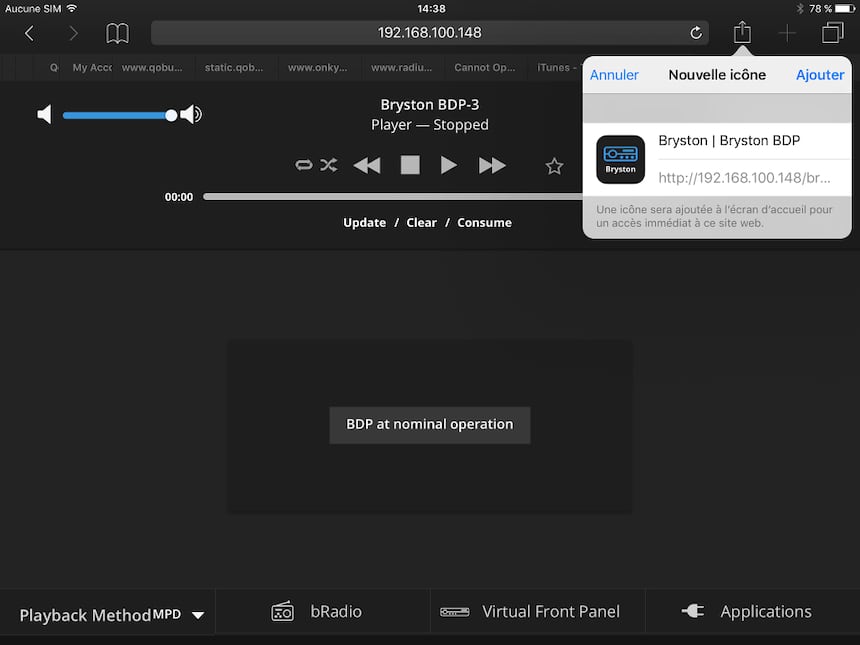860x645 pixels.
Task: Skip to previous track button
Action: pyautogui.click(x=367, y=165)
